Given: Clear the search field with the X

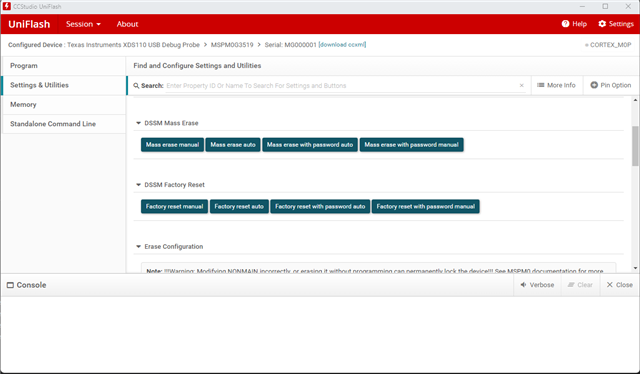Looking at the screenshot, I should point(521,86).
